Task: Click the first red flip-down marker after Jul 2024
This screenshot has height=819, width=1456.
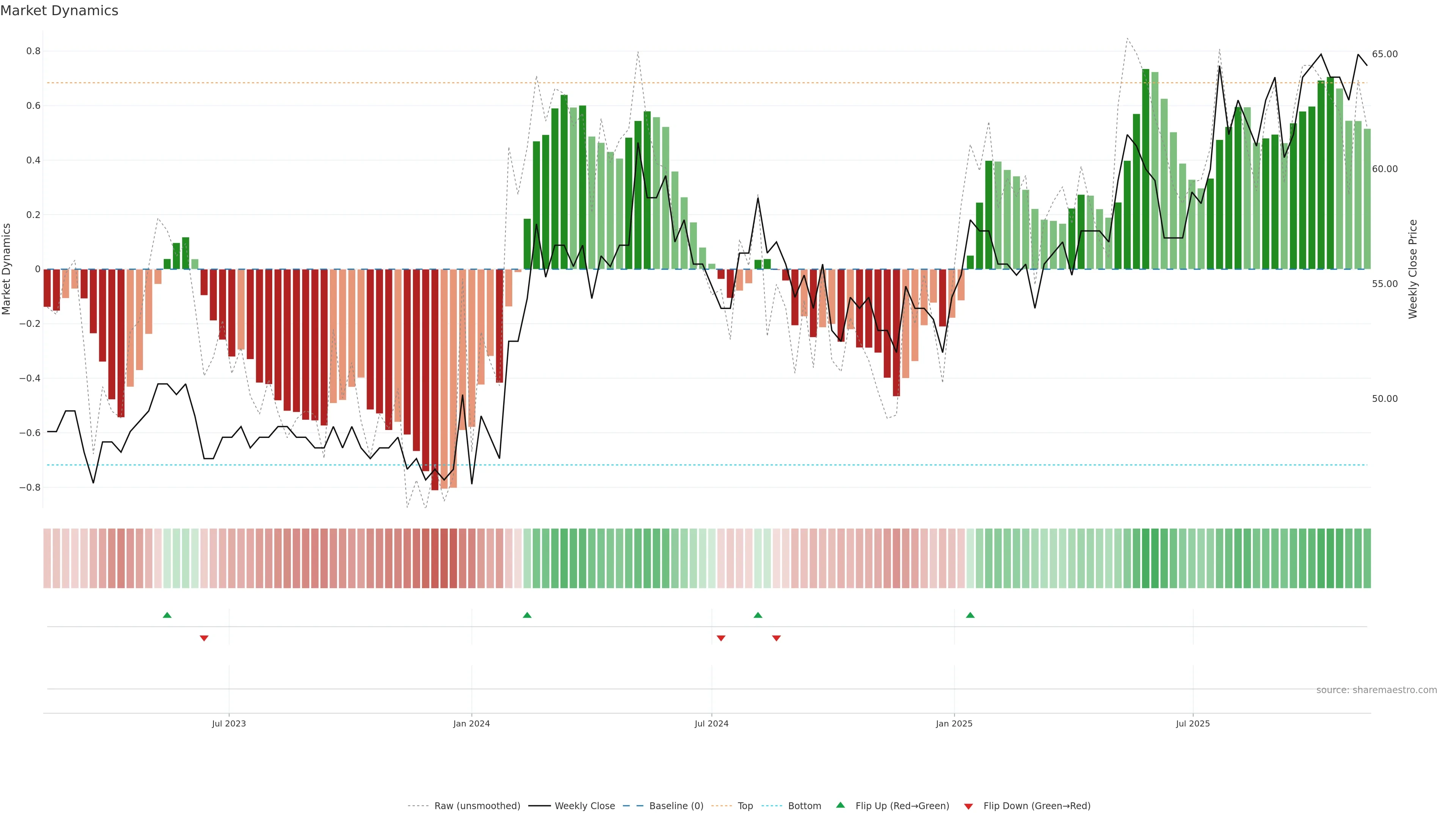Action: (721, 638)
